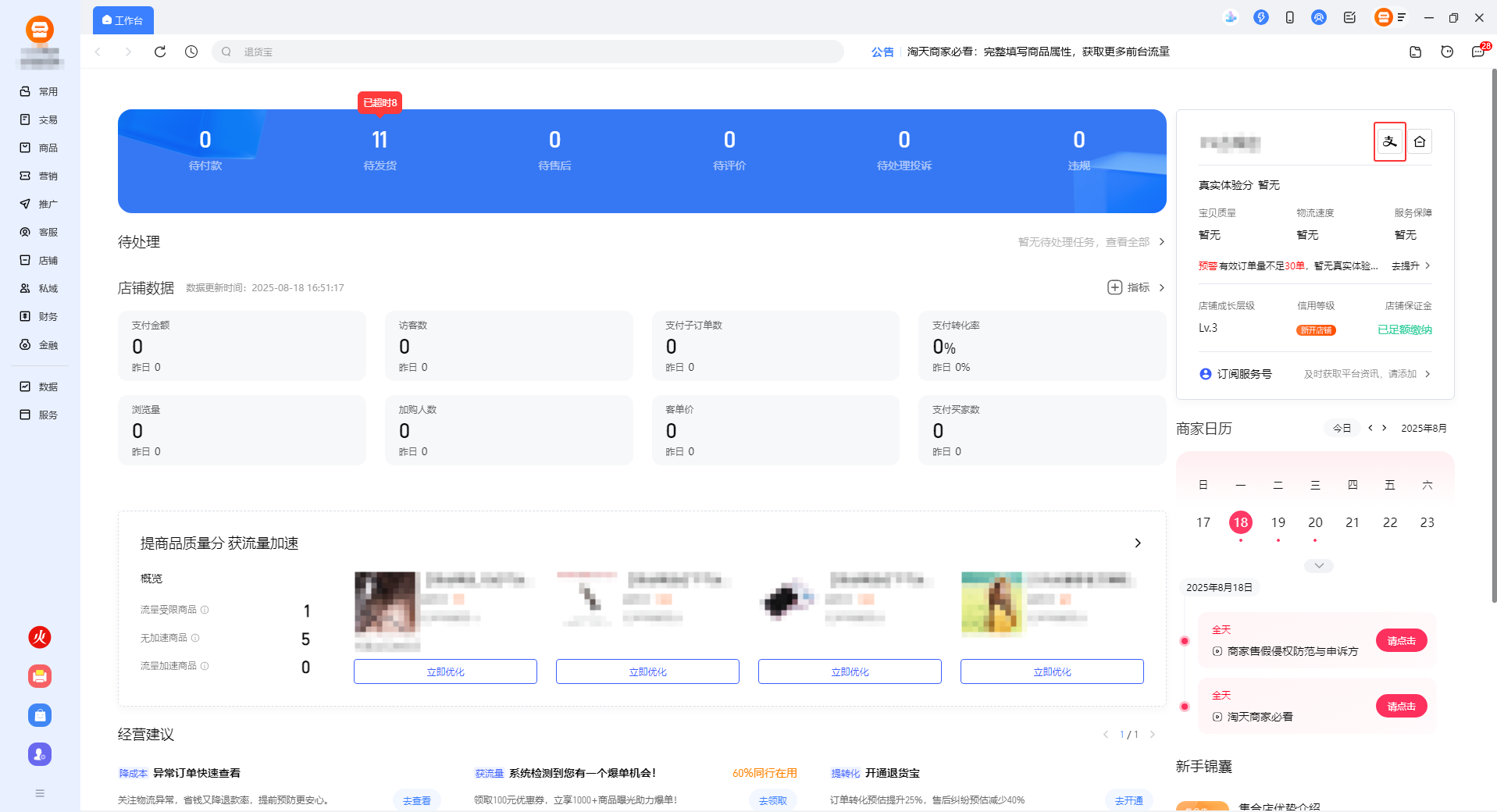Viewport: 1497px width, 812px height.
Task: Click the 店铺 sidebar icon
Action: (x=25, y=260)
